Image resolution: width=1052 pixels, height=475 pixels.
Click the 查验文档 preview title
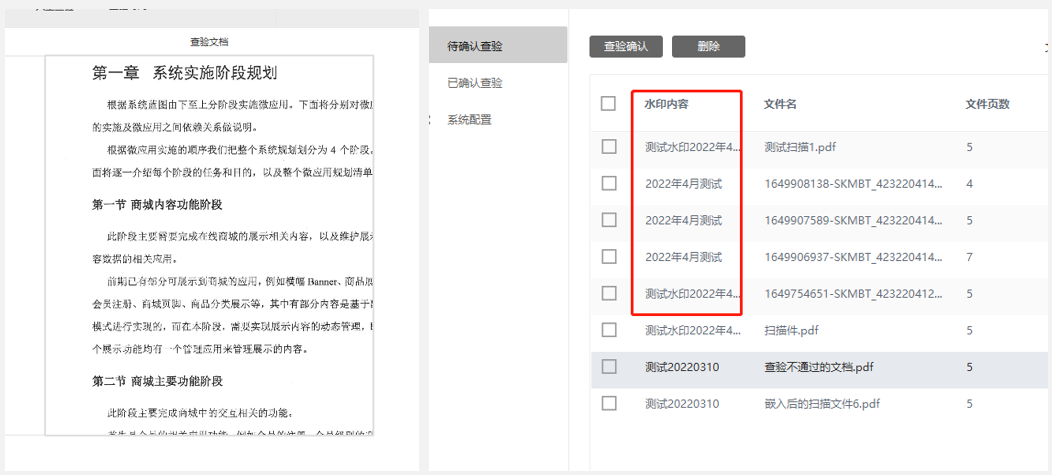(x=209, y=42)
